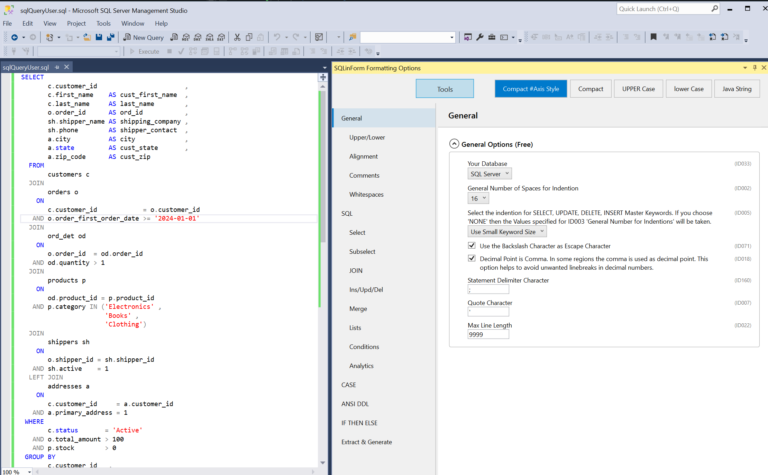The height and width of the screenshot is (475, 768).
Task: Open the Edit menu
Action: tap(27, 23)
